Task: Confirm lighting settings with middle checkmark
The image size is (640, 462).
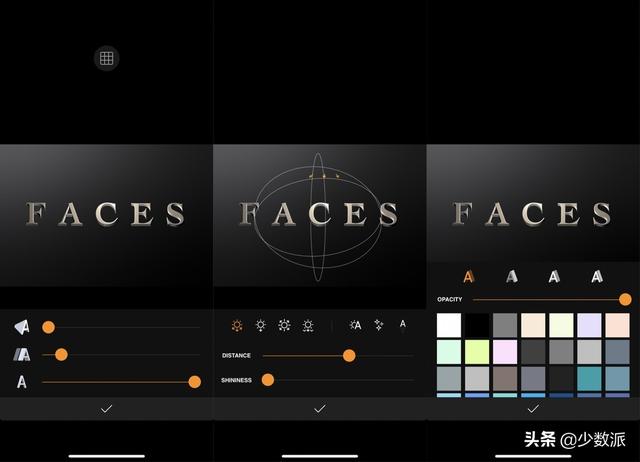Action: tap(320, 409)
